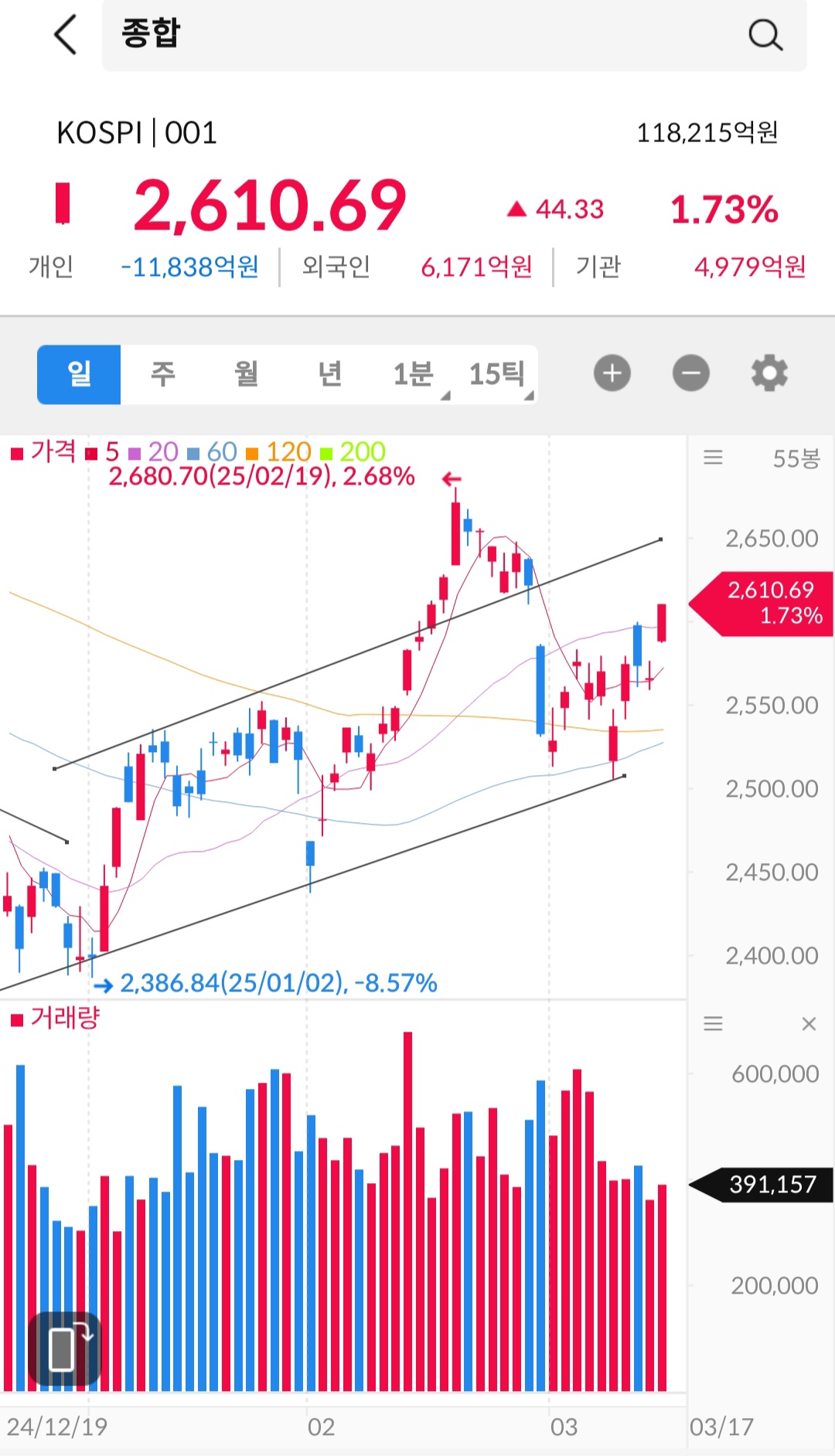
Task: Open search with the magnifier icon
Action: [765, 36]
